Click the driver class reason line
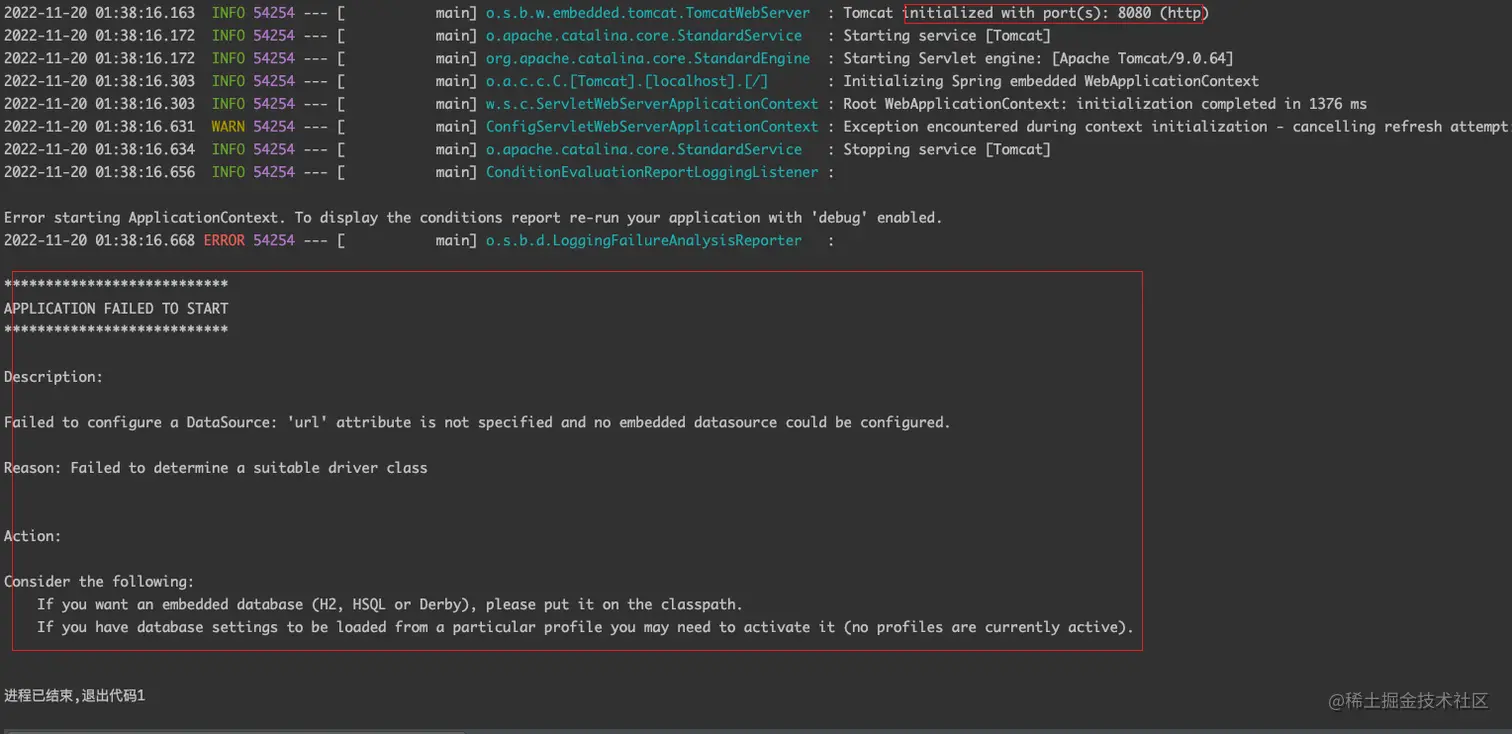Viewport: 1512px width, 734px height. click(215, 467)
